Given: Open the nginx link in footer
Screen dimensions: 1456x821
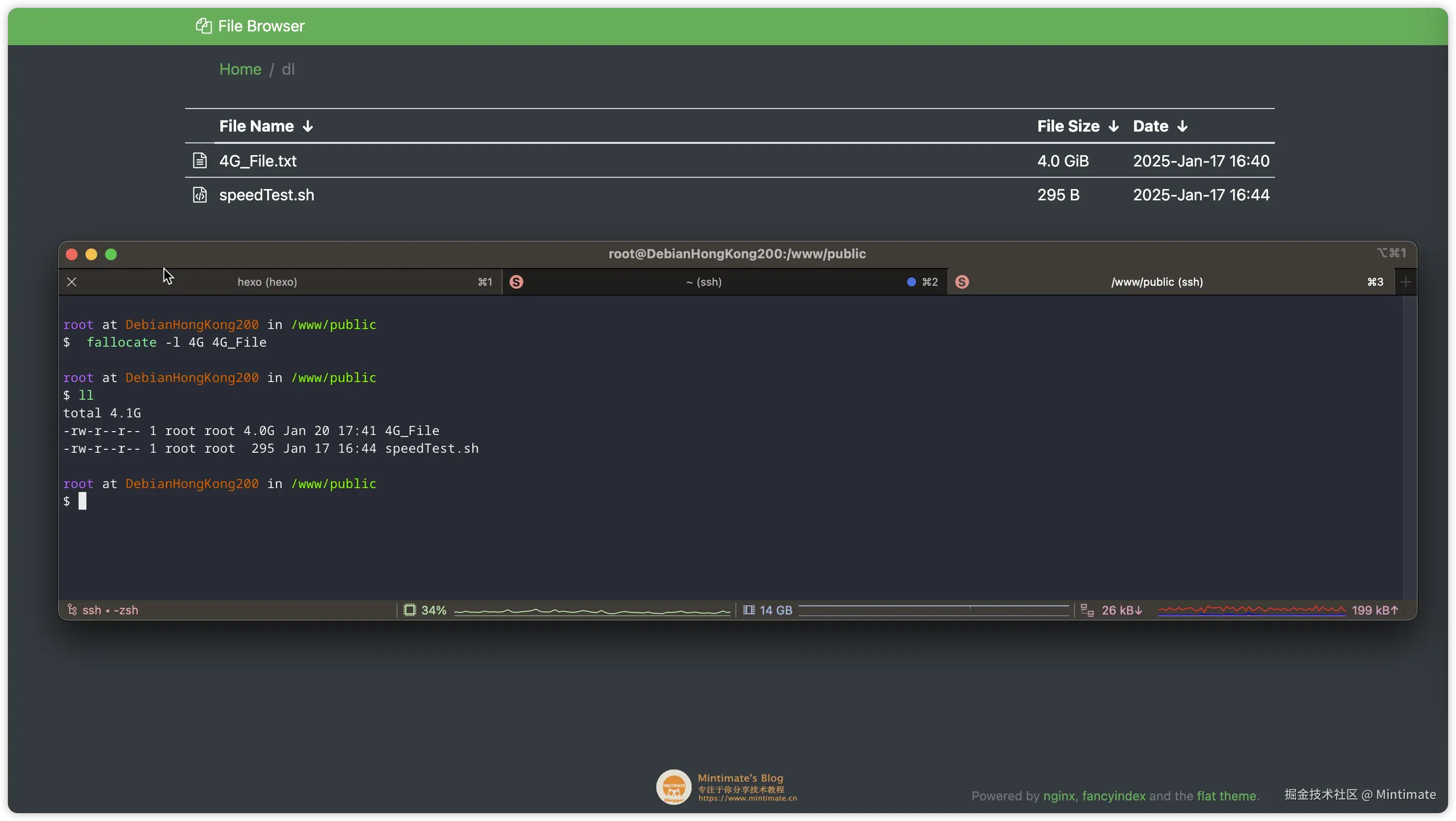Looking at the screenshot, I should pos(1059,795).
